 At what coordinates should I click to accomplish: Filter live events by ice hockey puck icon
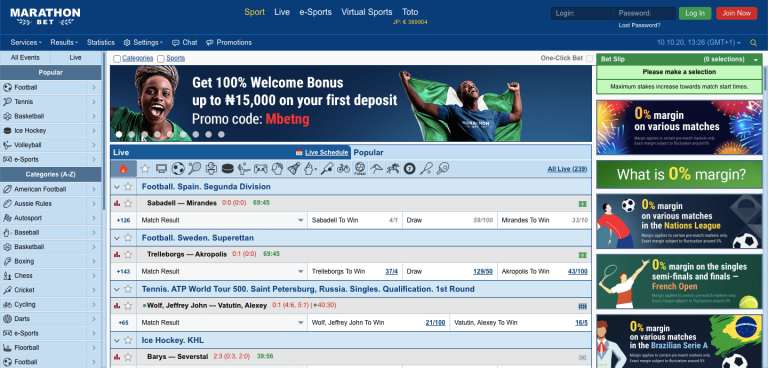(228, 169)
